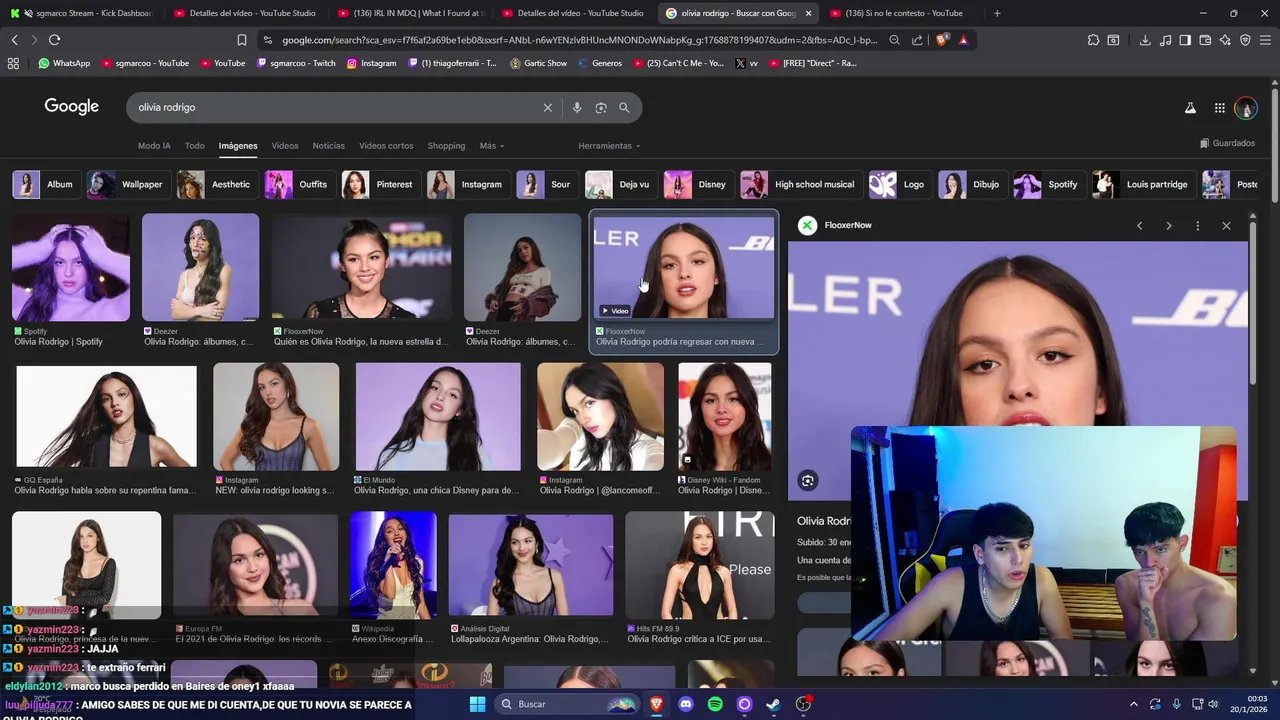Viewport: 1280px width, 720px height.
Task: Filter images by High school musical chip
Action: click(x=800, y=185)
